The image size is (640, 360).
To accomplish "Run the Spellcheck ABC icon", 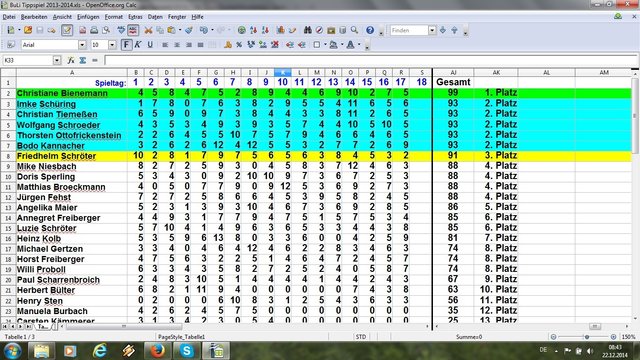I will coord(121,30).
